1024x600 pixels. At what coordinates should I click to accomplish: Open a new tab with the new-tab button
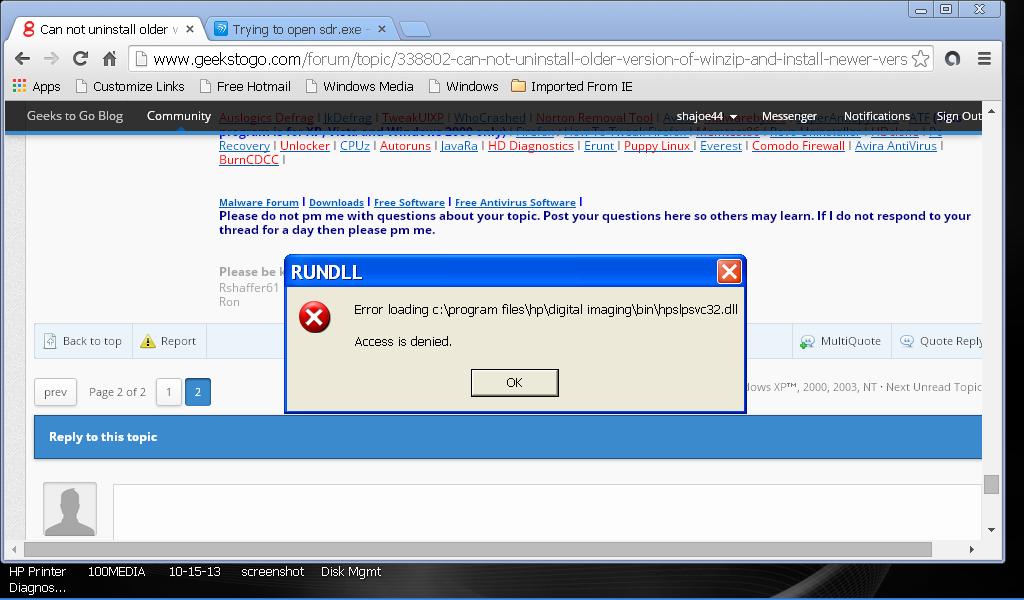point(414,29)
